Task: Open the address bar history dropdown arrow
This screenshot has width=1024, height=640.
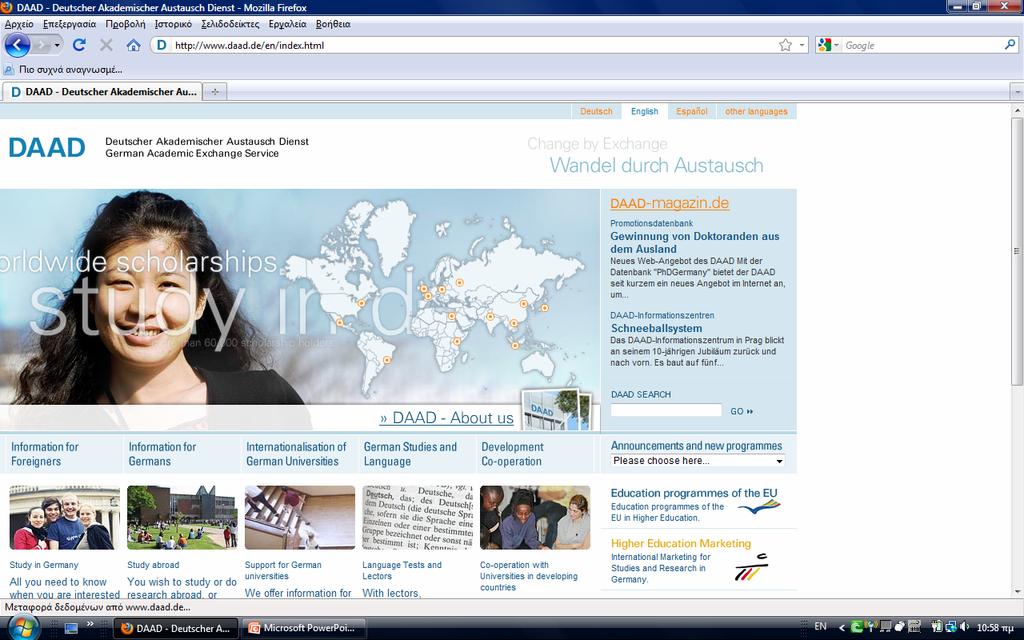Action: 802,45
